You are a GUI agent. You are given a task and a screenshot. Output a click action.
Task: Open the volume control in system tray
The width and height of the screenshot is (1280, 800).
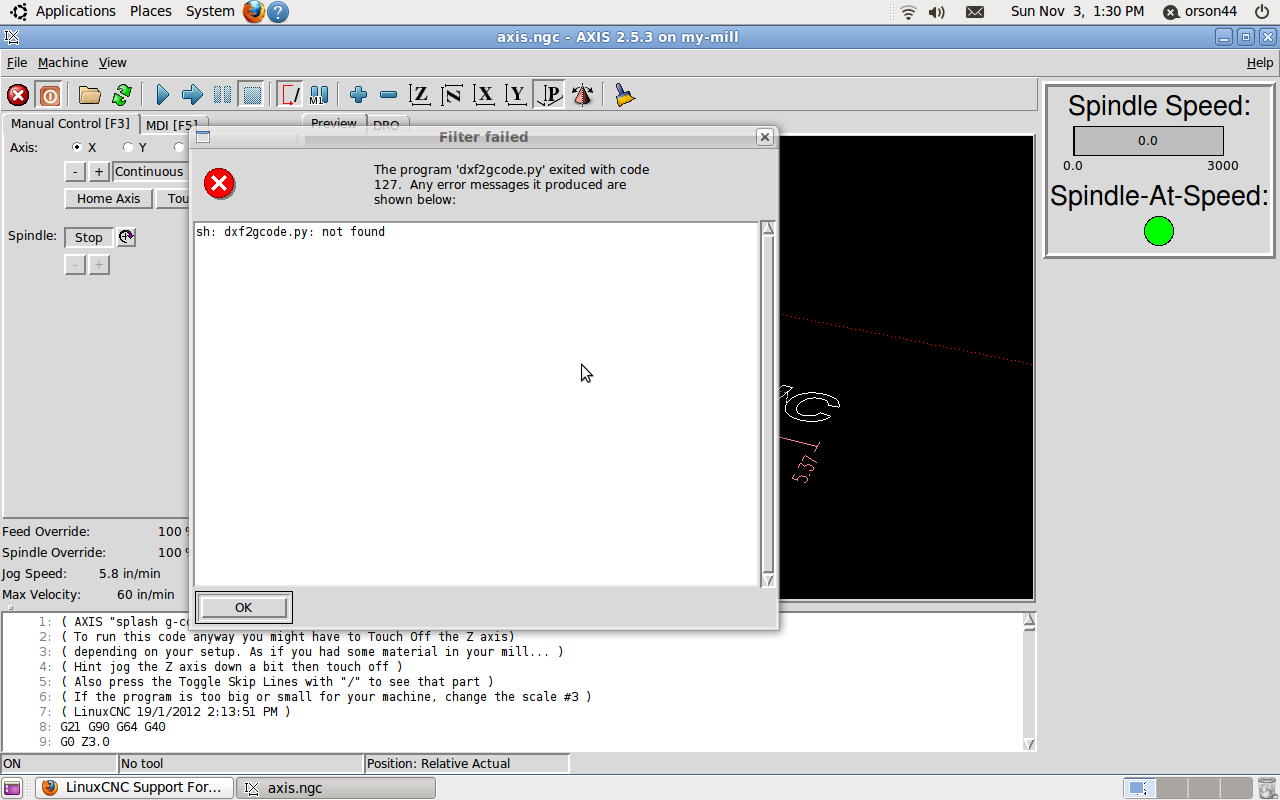coord(937,12)
